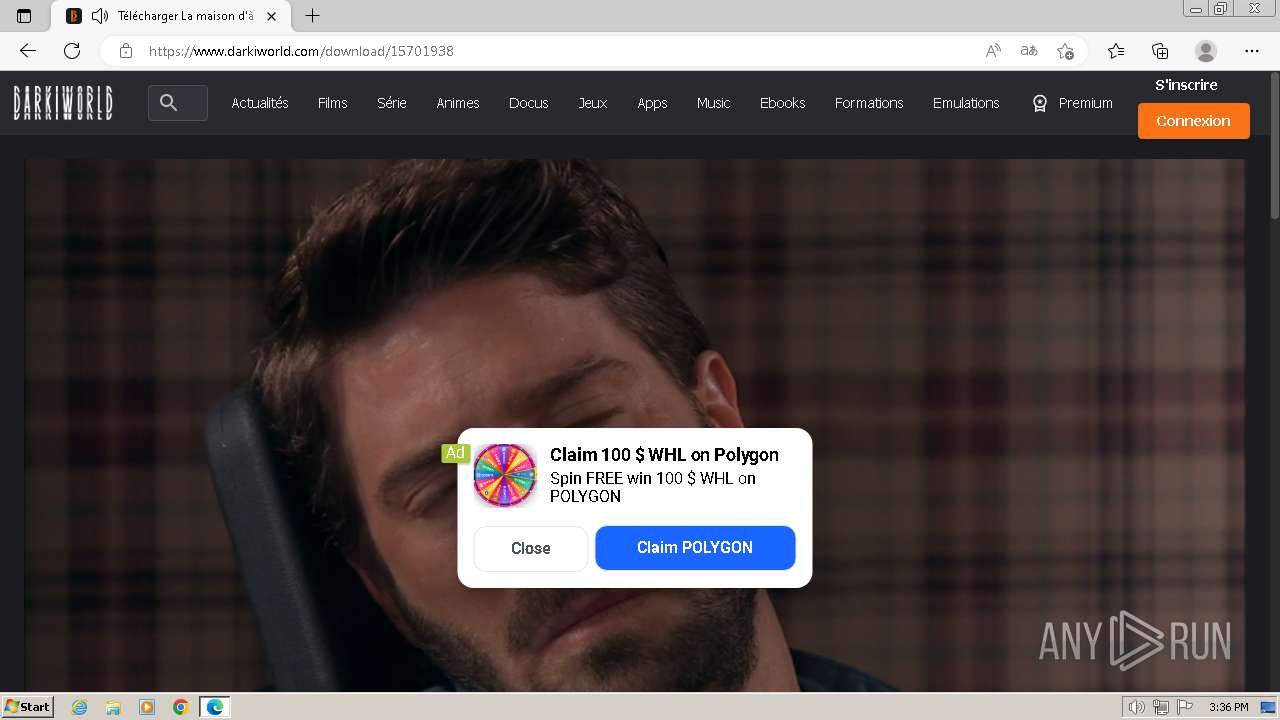Image resolution: width=1280 pixels, height=720 pixels.
Task: Open the Favorites list icon
Action: pyautogui.click(x=1116, y=51)
